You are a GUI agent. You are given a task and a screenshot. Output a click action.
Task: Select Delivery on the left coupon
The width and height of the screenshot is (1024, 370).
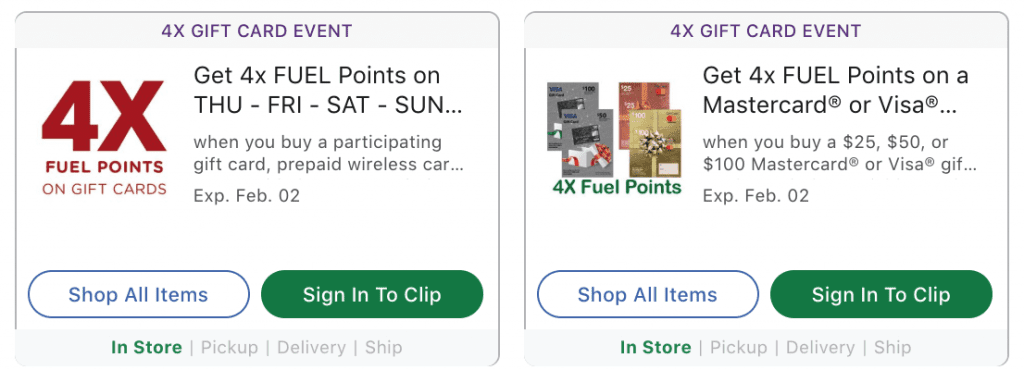click(312, 347)
